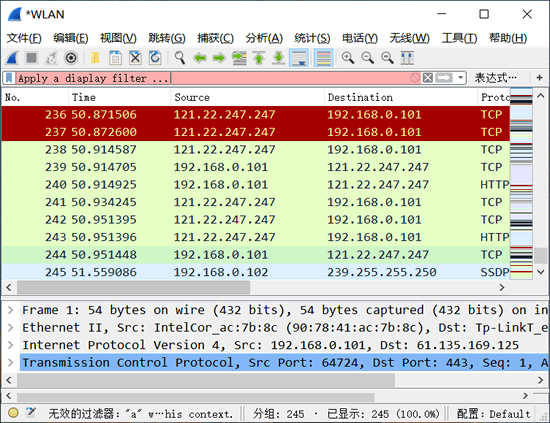Image resolution: width=550 pixels, height=423 pixels.
Task: Stop the running packet capture
Action: point(32,58)
